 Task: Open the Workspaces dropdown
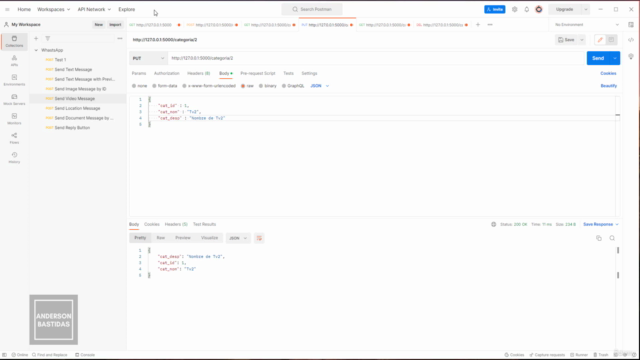pyautogui.click(x=53, y=9)
